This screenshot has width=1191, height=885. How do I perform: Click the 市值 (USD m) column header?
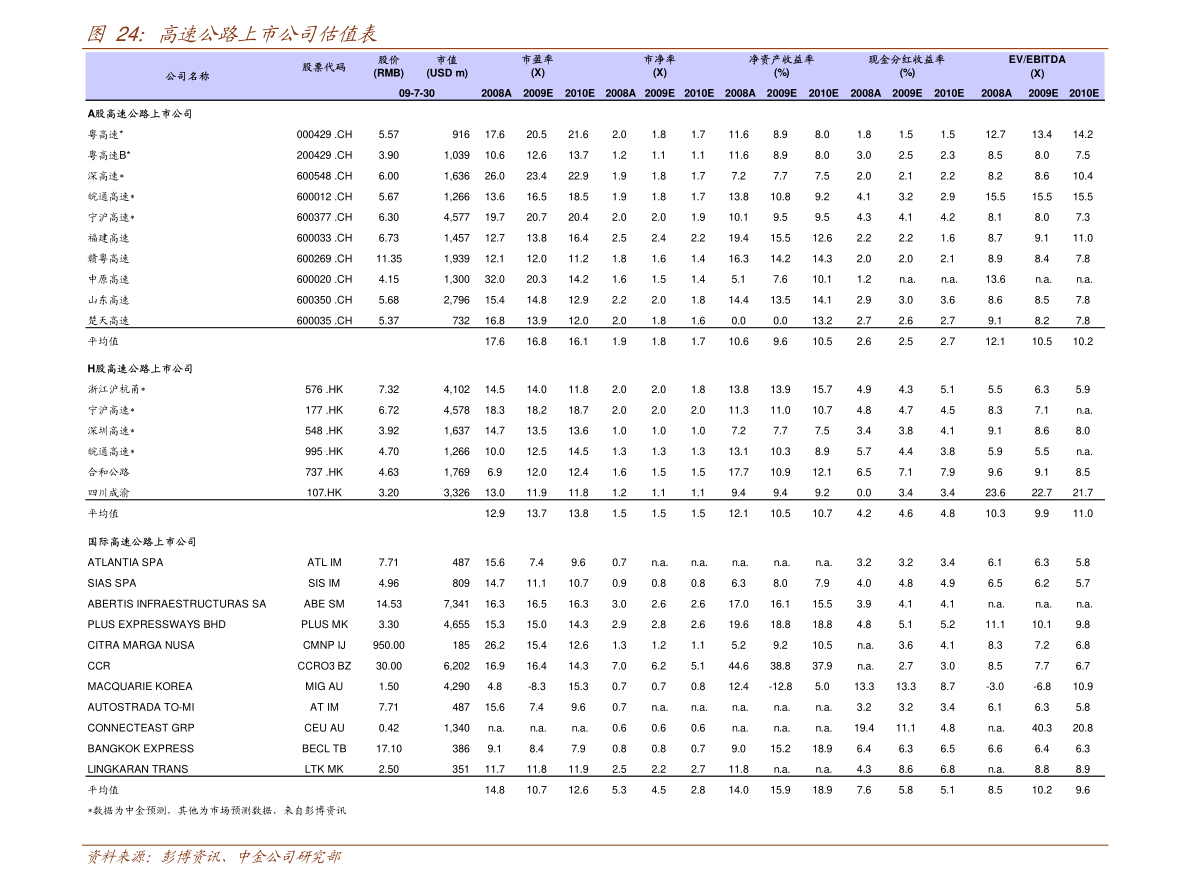447,66
